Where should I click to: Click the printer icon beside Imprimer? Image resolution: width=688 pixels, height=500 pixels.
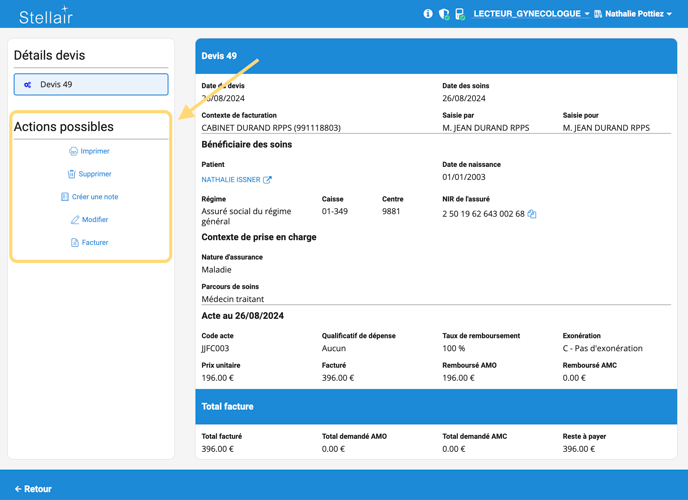pyautogui.click(x=73, y=151)
